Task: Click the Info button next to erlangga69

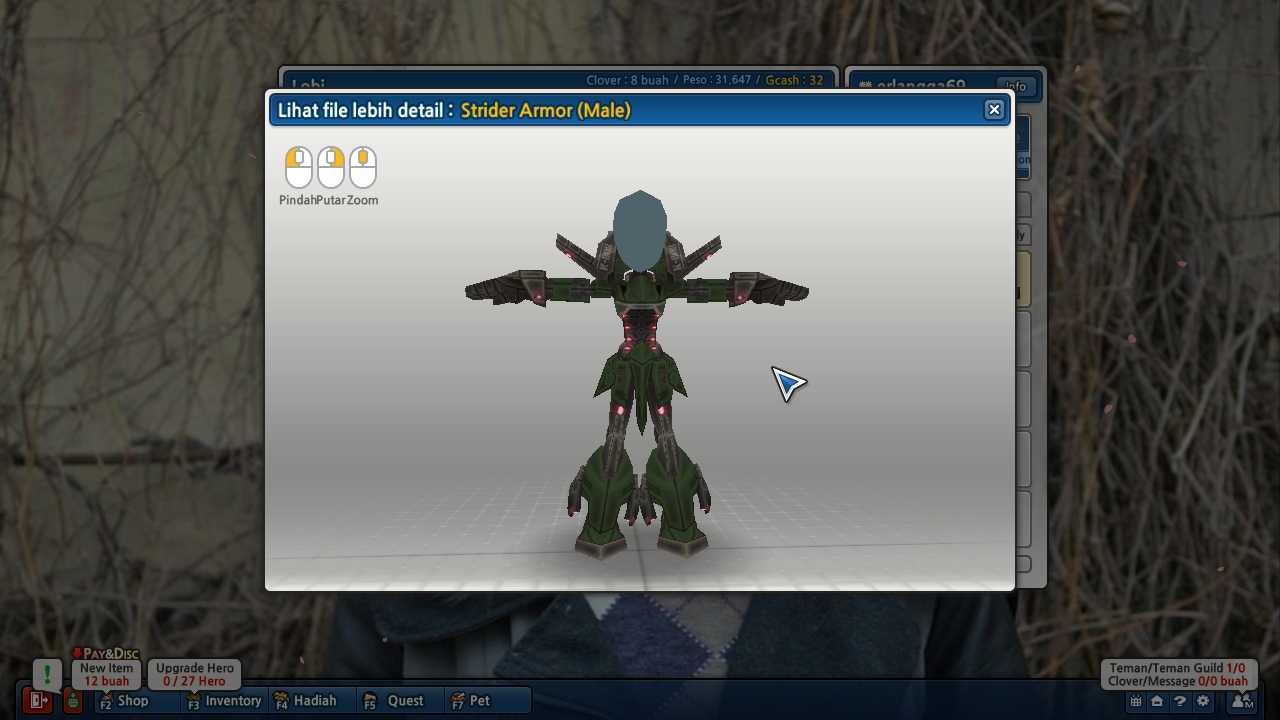Action: (1016, 87)
